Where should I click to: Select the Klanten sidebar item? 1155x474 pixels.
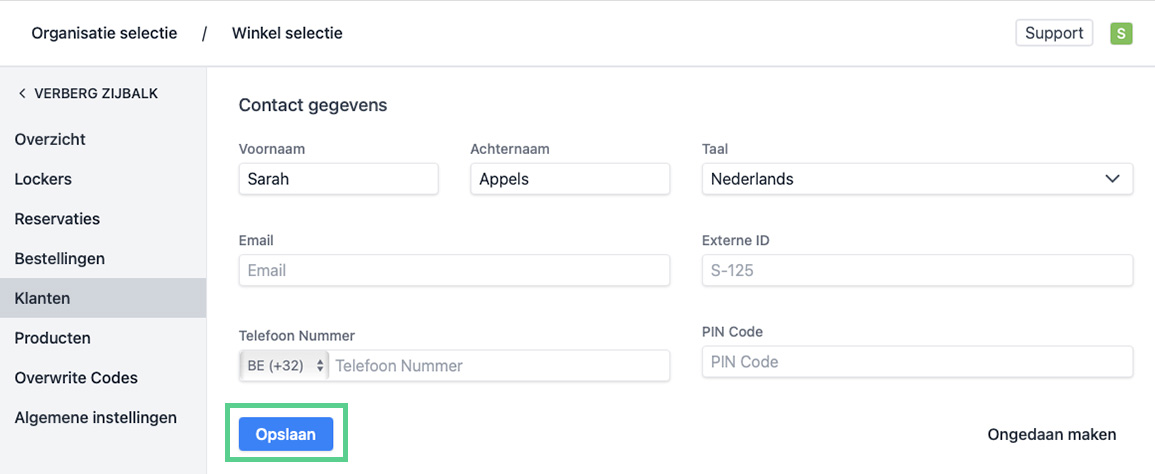[x=42, y=298]
